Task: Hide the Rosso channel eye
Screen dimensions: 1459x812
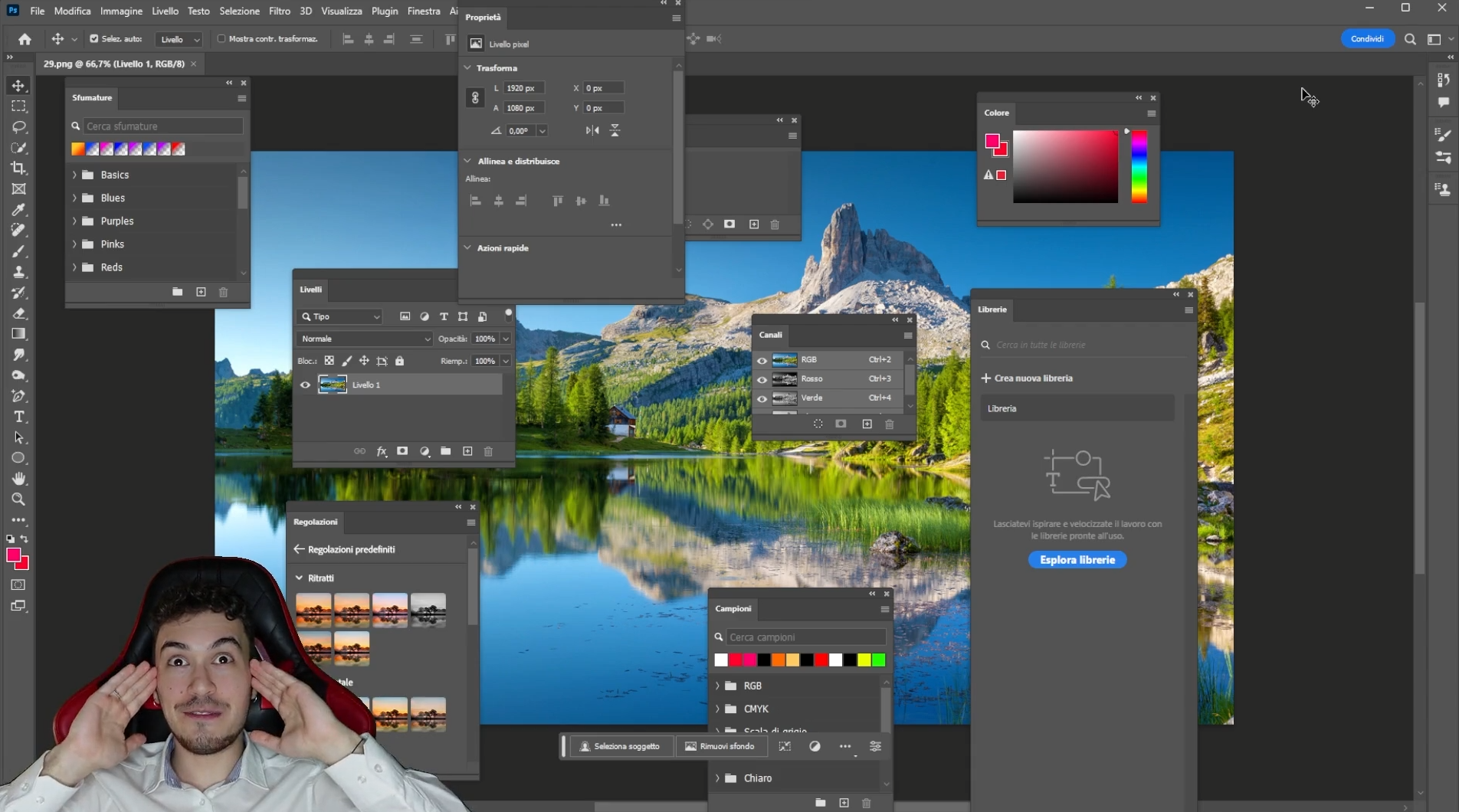Action: (x=762, y=379)
